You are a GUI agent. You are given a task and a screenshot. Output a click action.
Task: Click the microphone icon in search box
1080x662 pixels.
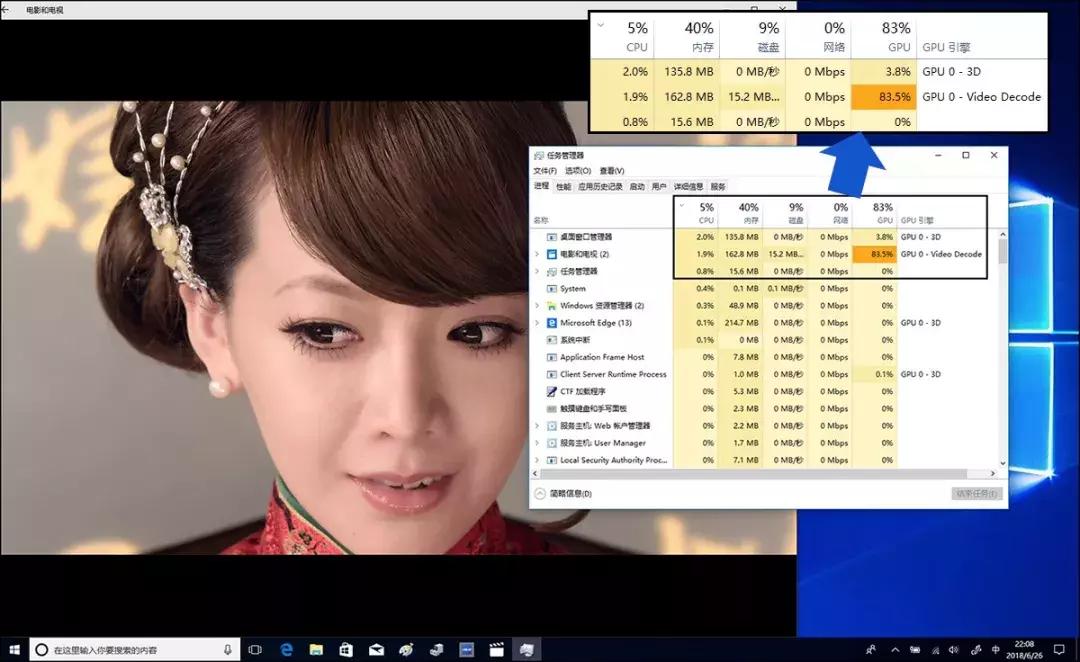point(228,650)
